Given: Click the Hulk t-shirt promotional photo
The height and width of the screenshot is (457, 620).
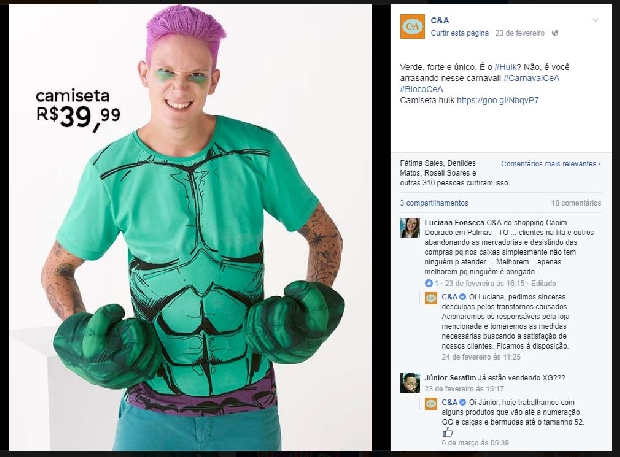Looking at the screenshot, I should tap(190, 227).
